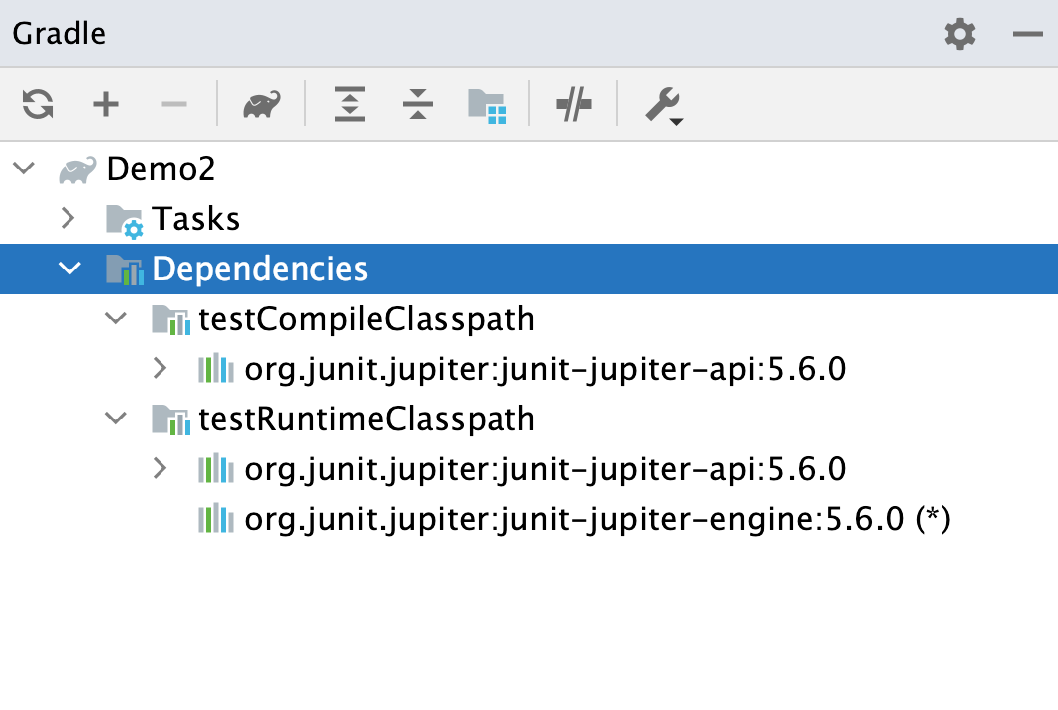Toggle Gradle offline mode
This screenshot has width=1058, height=710.
[x=573, y=104]
